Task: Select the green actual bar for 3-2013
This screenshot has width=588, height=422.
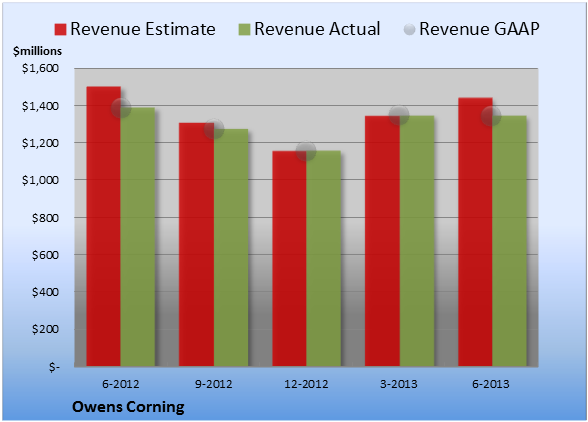Action: pos(417,241)
